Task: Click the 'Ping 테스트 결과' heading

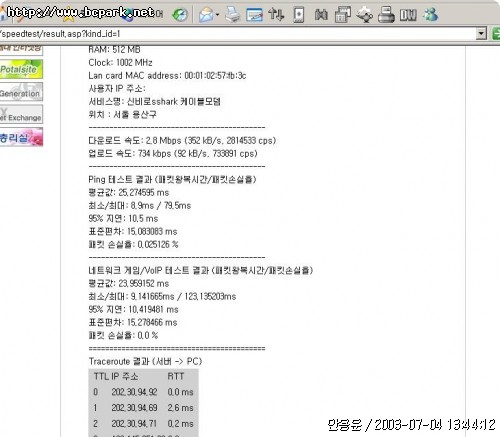Action: (x=172, y=180)
